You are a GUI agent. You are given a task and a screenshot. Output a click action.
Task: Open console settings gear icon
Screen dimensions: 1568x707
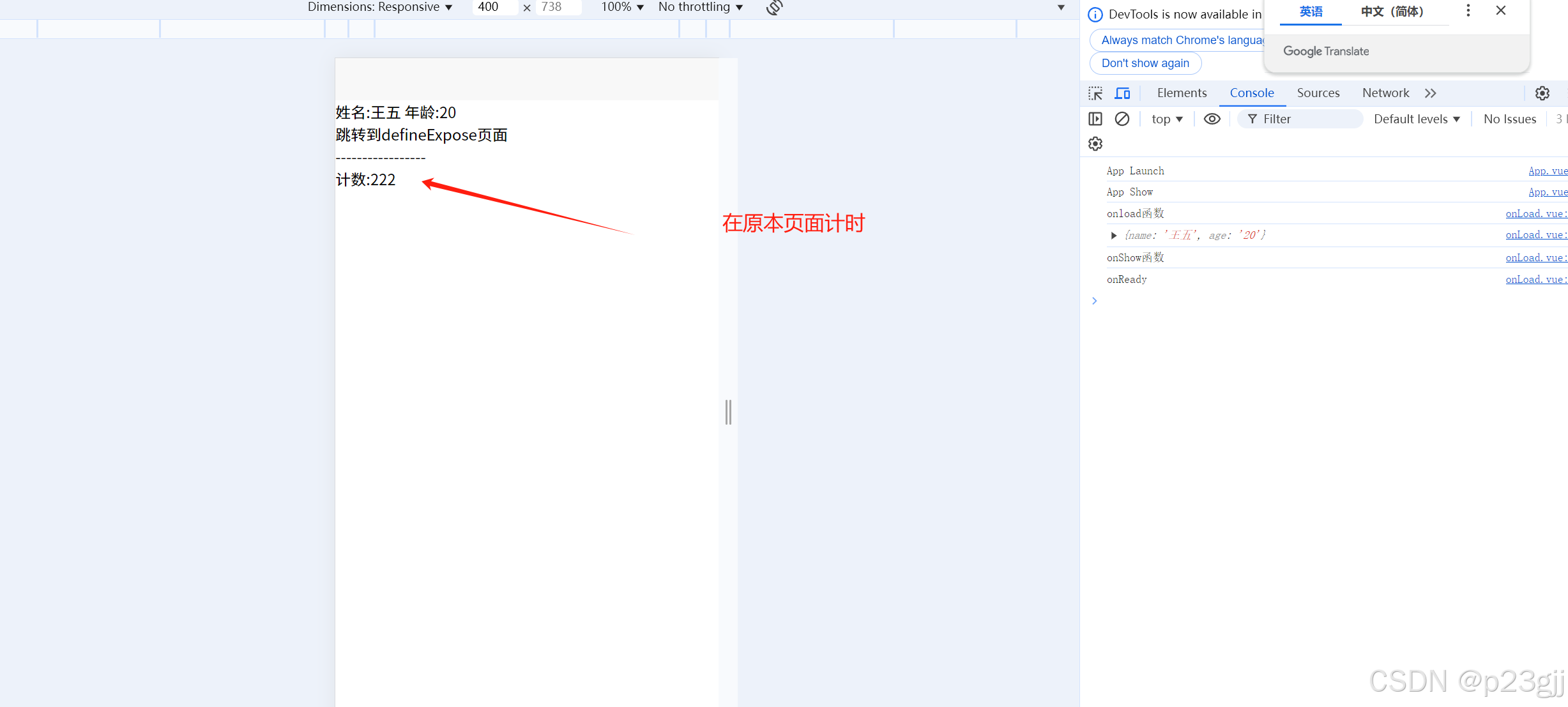coord(1095,144)
